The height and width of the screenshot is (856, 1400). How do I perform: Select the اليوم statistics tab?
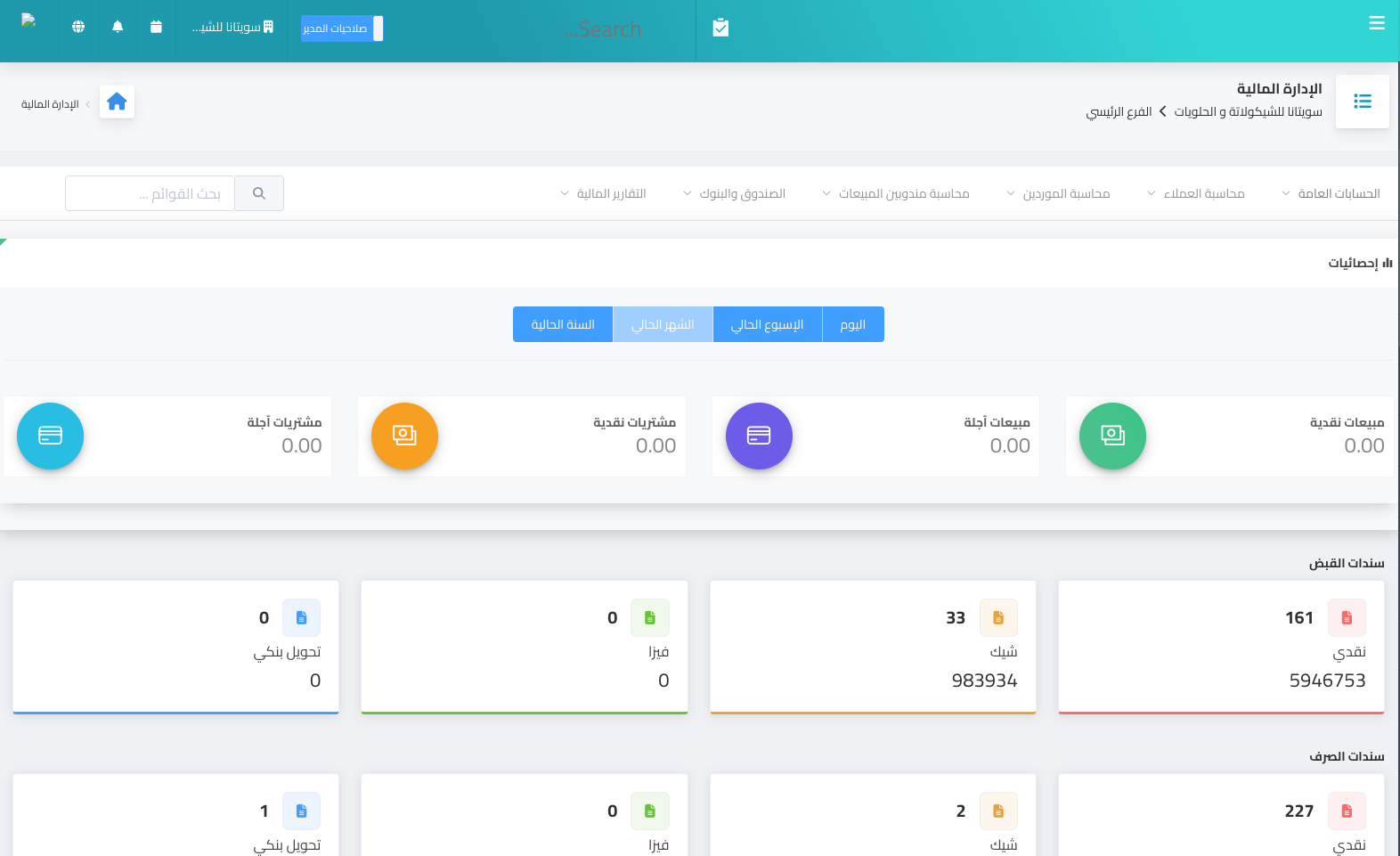[x=853, y=324]
